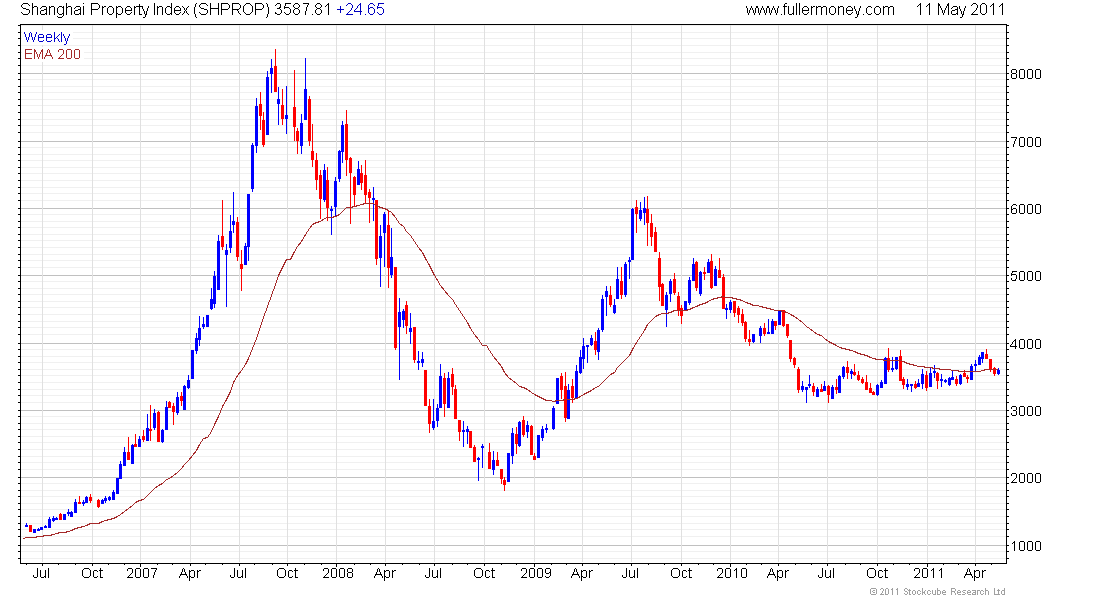This screenshot has width=1100, height=600.
Task: Click the Weekly legend label
Action: (x=47, y=37)
